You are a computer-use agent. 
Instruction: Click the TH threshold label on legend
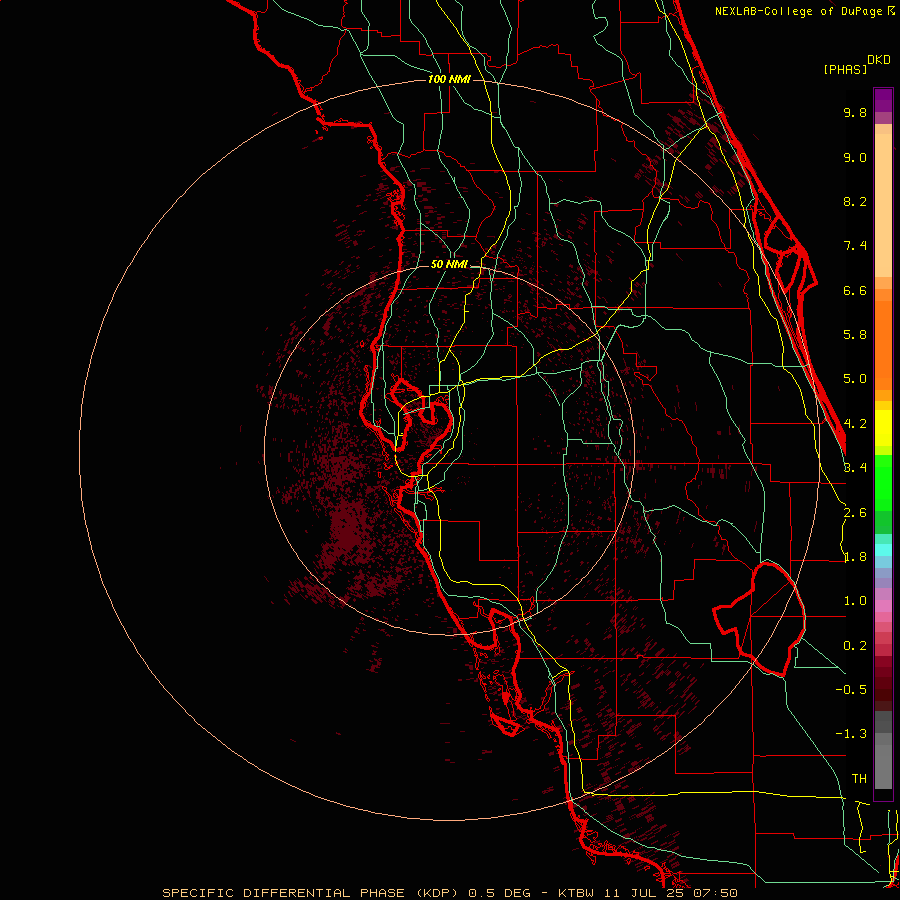pyautogui.click(x=859, y=779)
